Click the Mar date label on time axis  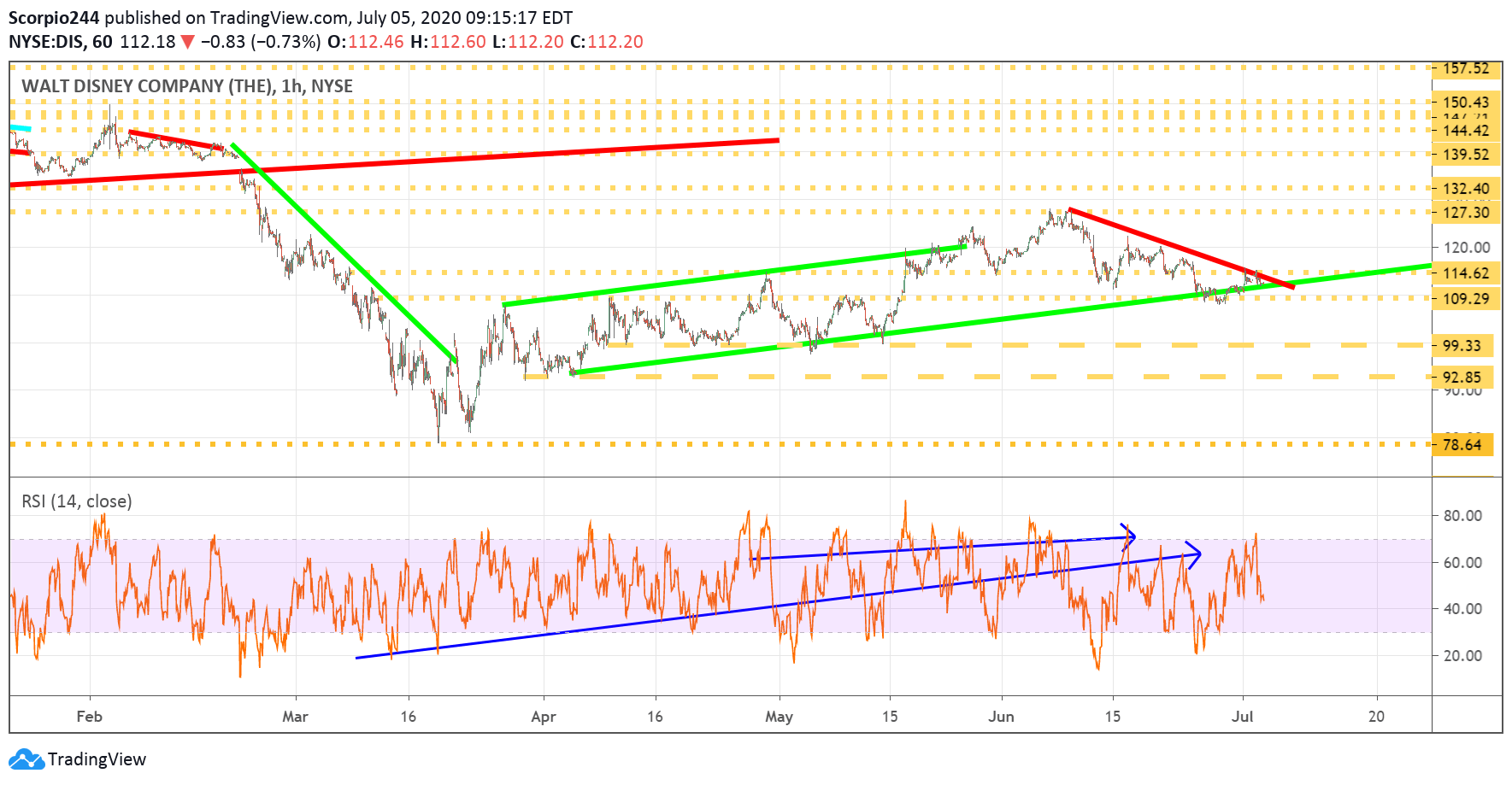coord(295,717)
